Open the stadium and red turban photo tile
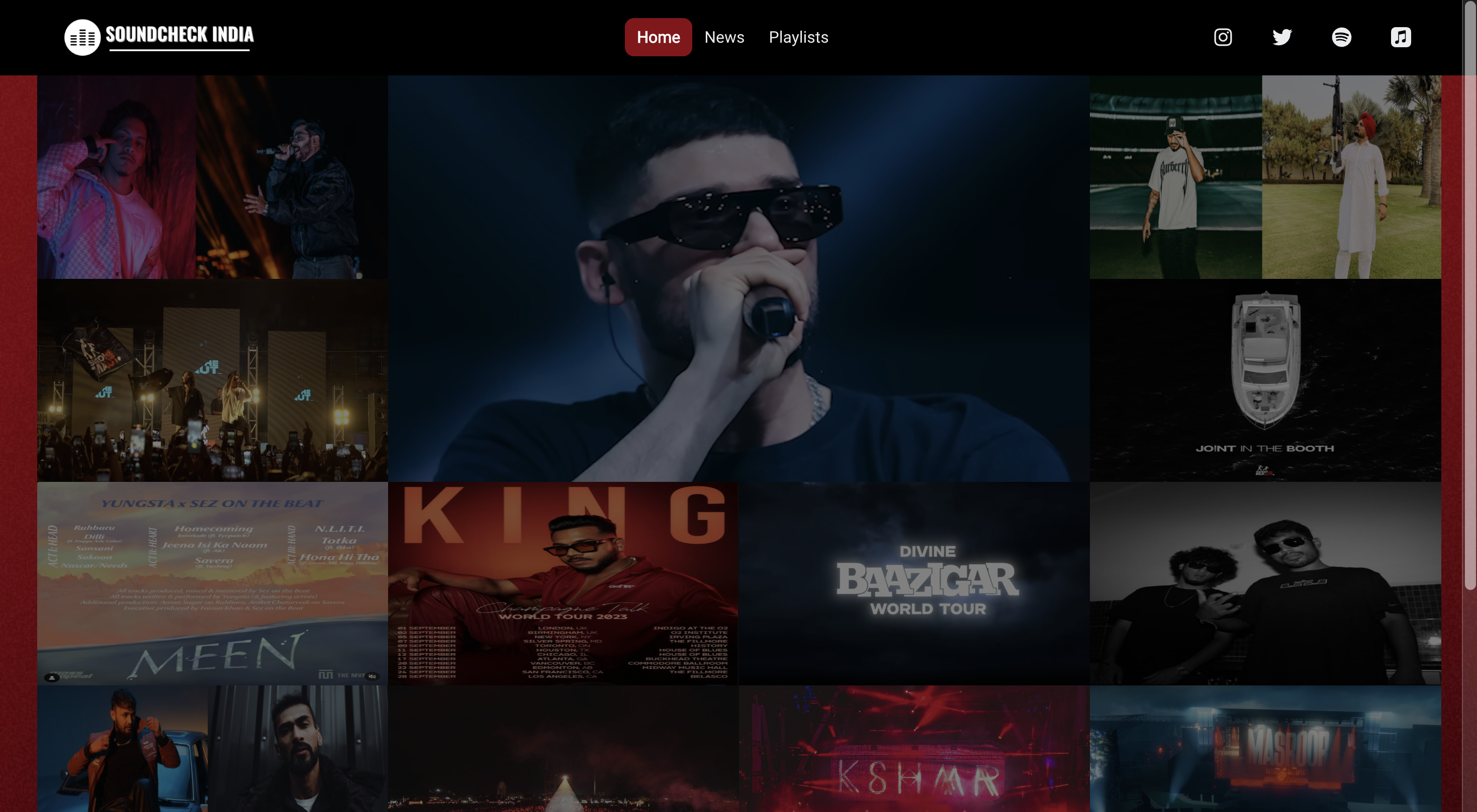 1265,177
